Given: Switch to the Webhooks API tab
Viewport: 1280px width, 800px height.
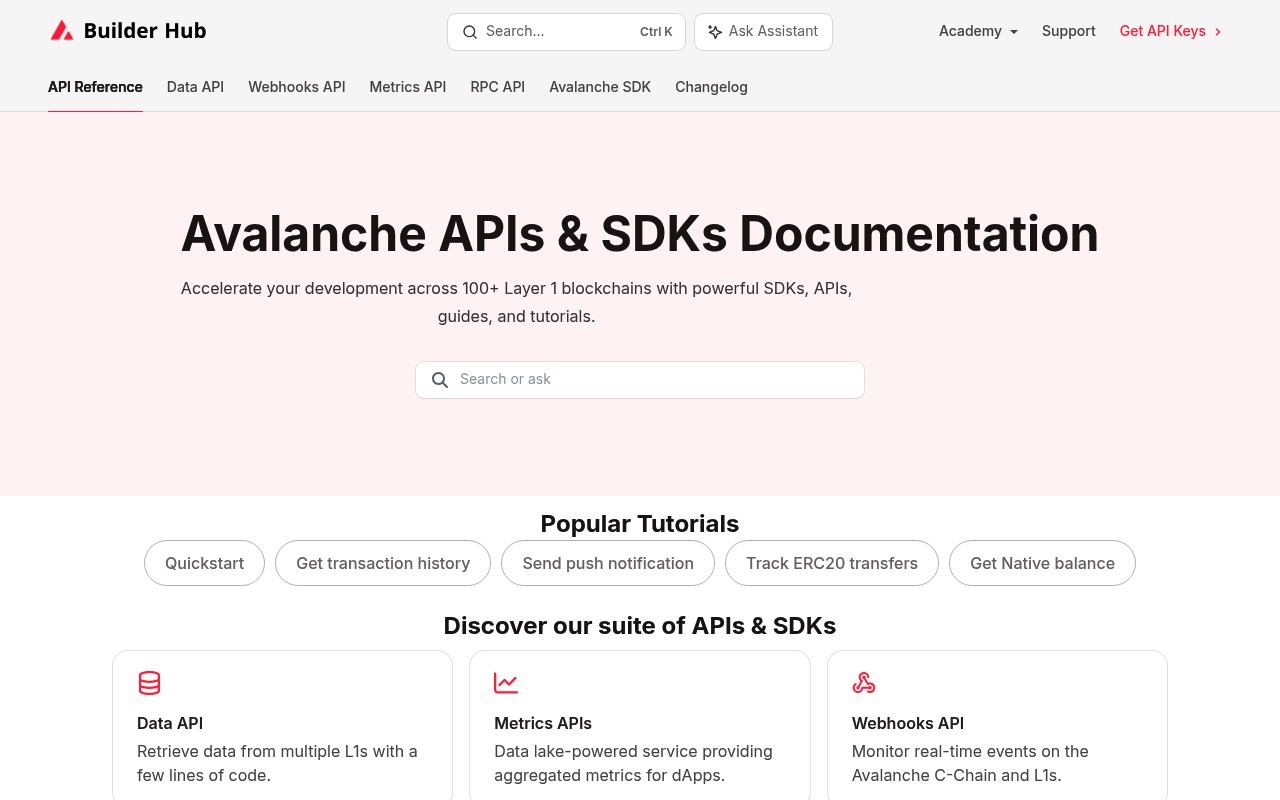Looking at the screenshot, I should point(297,87).
